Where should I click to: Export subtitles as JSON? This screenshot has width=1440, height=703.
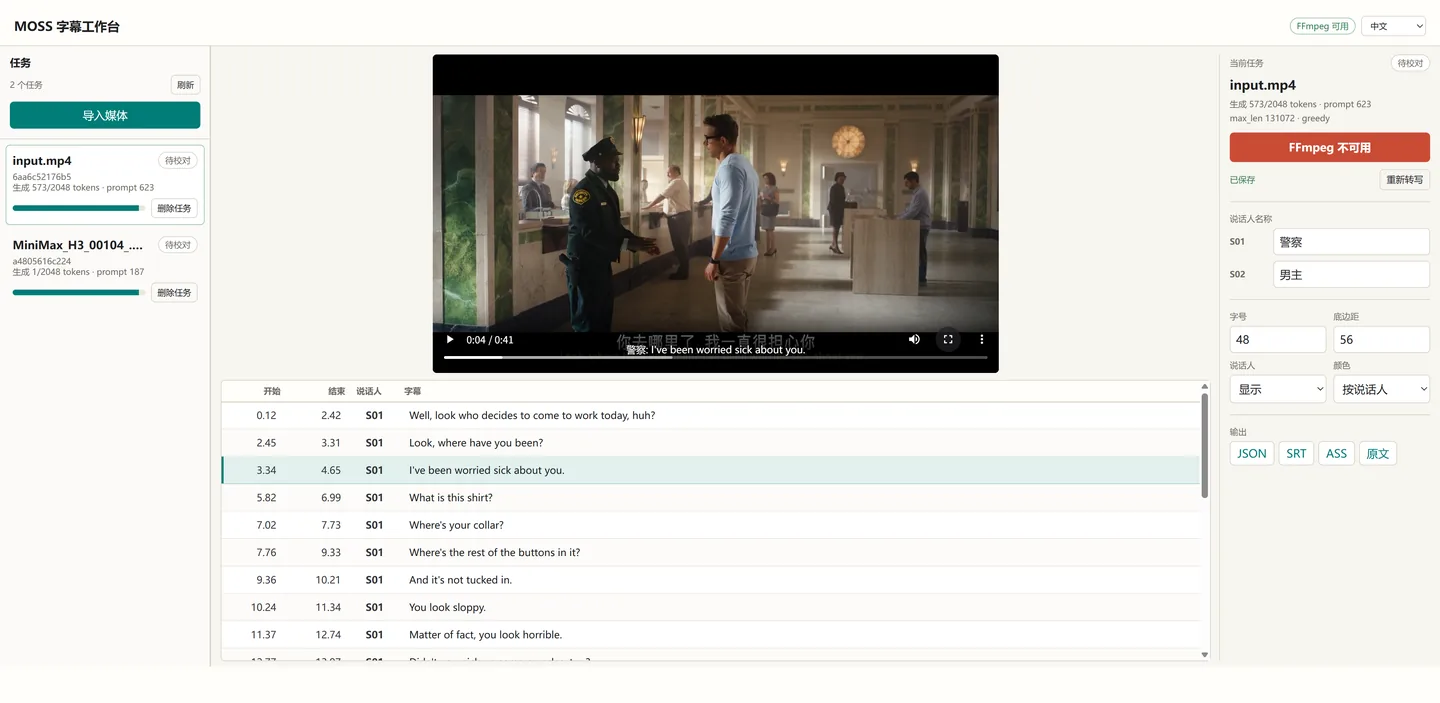[1252, 453]
